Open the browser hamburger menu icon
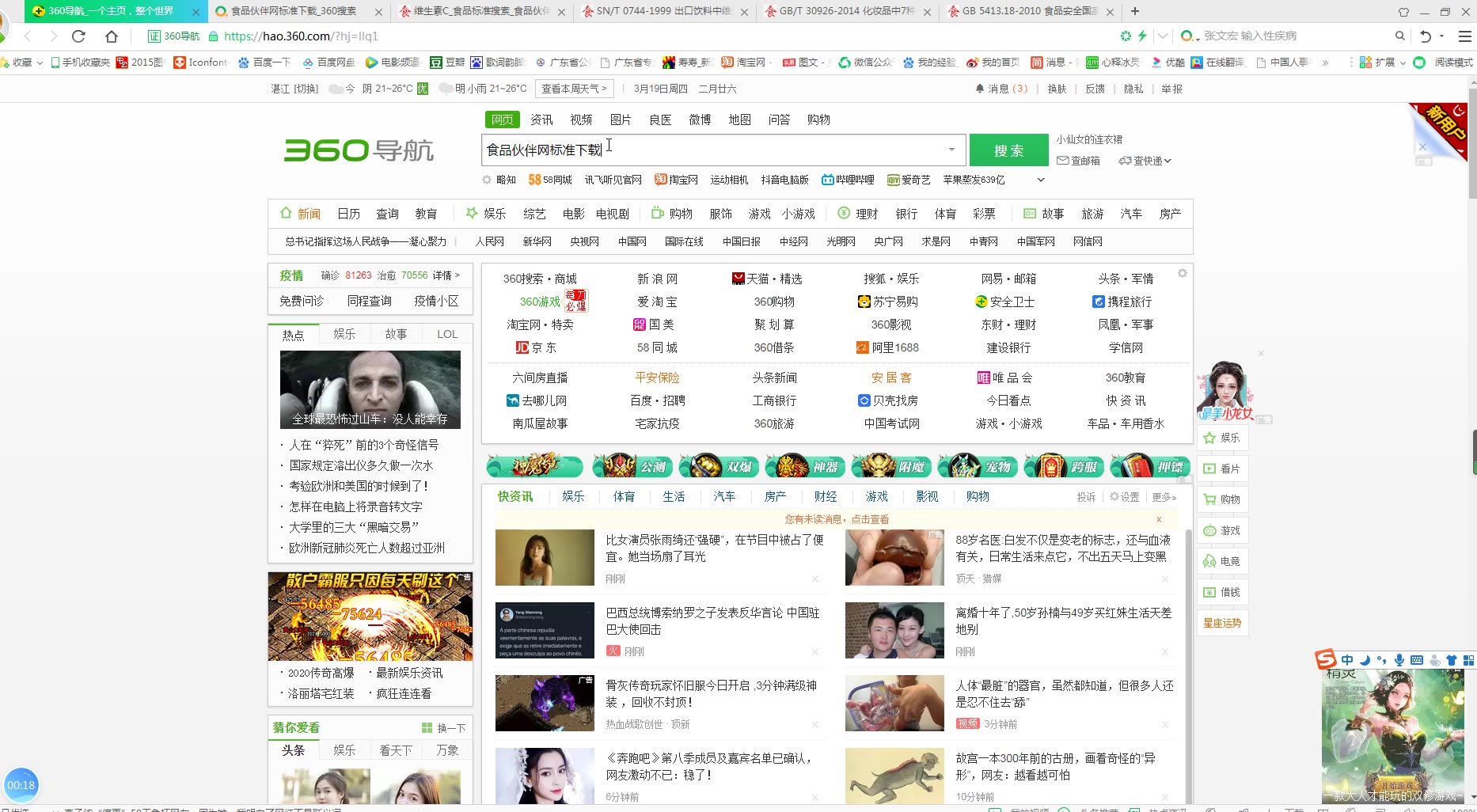 [x=1464, y=36]
